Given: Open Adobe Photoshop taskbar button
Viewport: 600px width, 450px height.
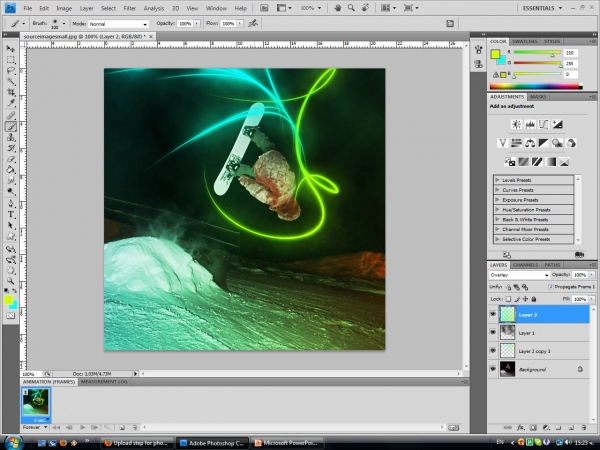Looking at the screenshot, I should (213, 443).
